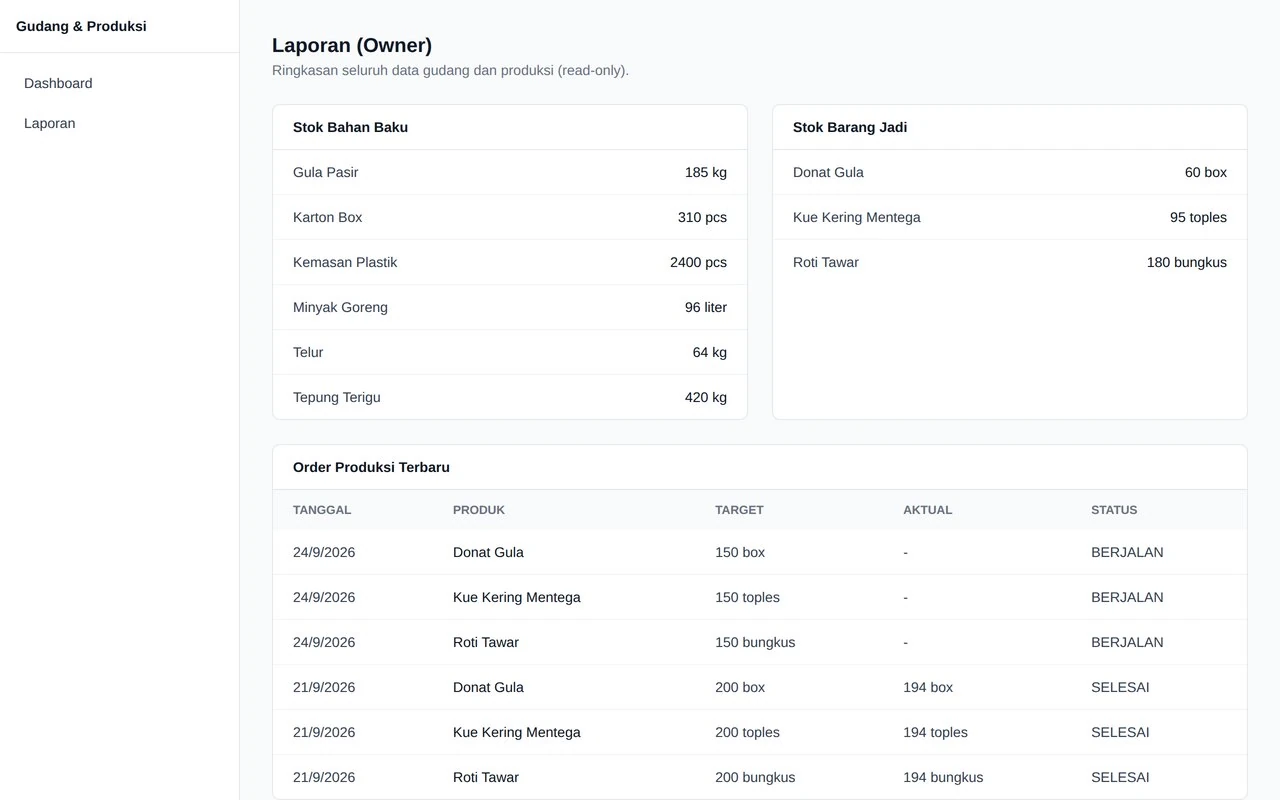Click the 180 bungkus value
The width and height of the screenshot is (1280, 800).
pos(1187,262)
